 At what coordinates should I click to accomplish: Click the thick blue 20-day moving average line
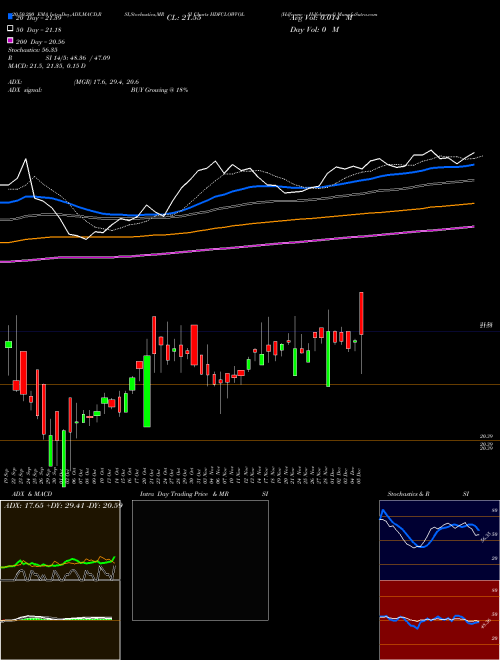[236, 191]
